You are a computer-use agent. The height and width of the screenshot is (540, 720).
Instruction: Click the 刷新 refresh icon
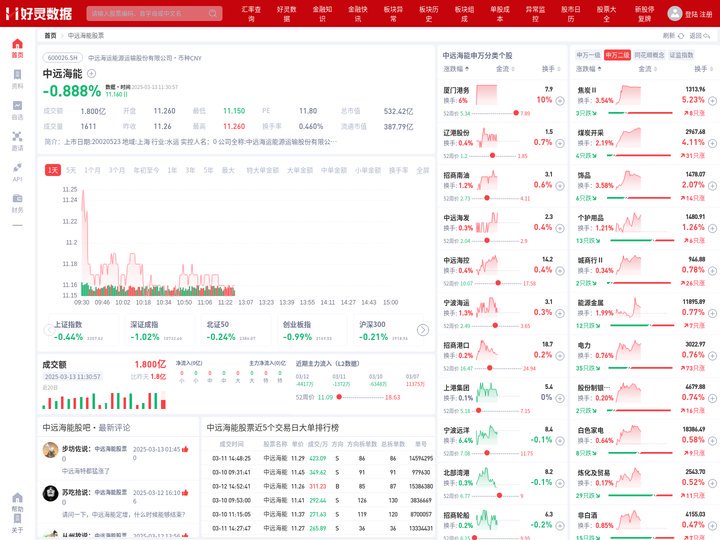681,36
